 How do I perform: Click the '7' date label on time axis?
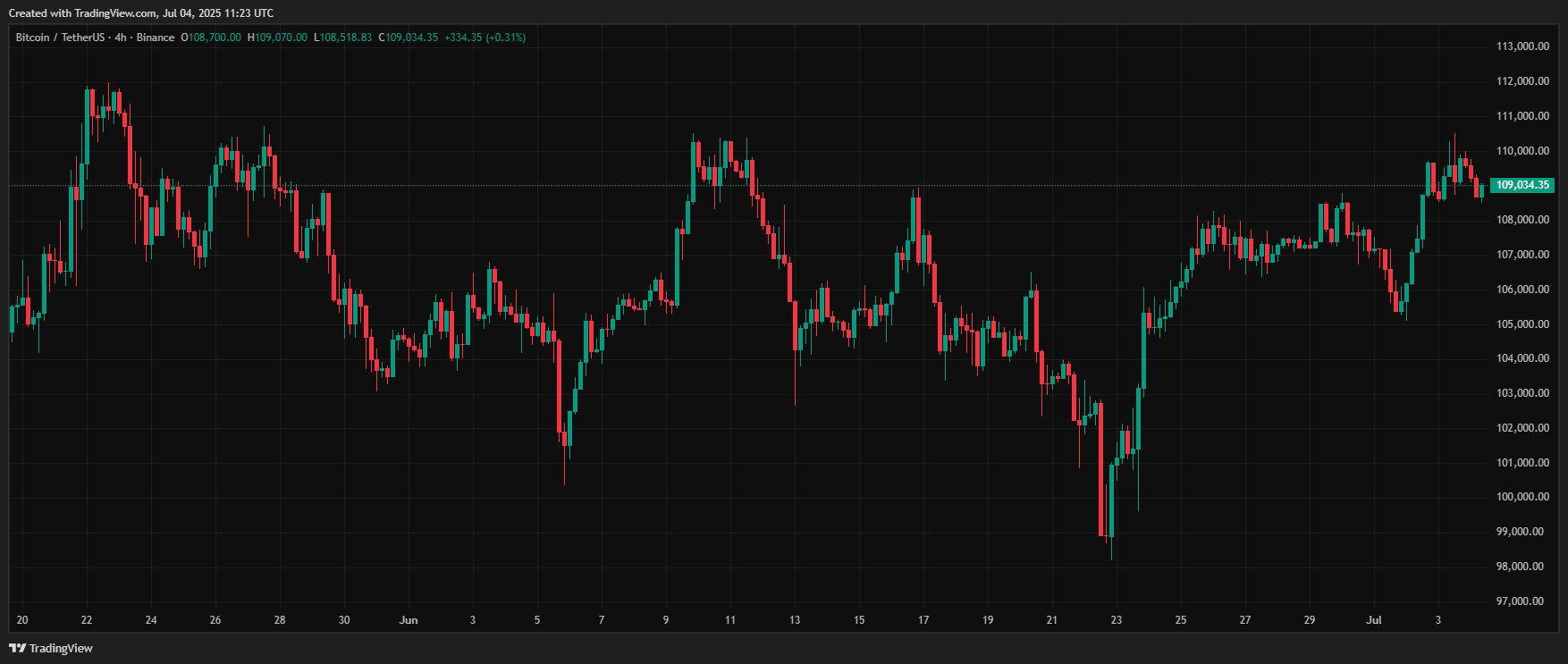602,620
